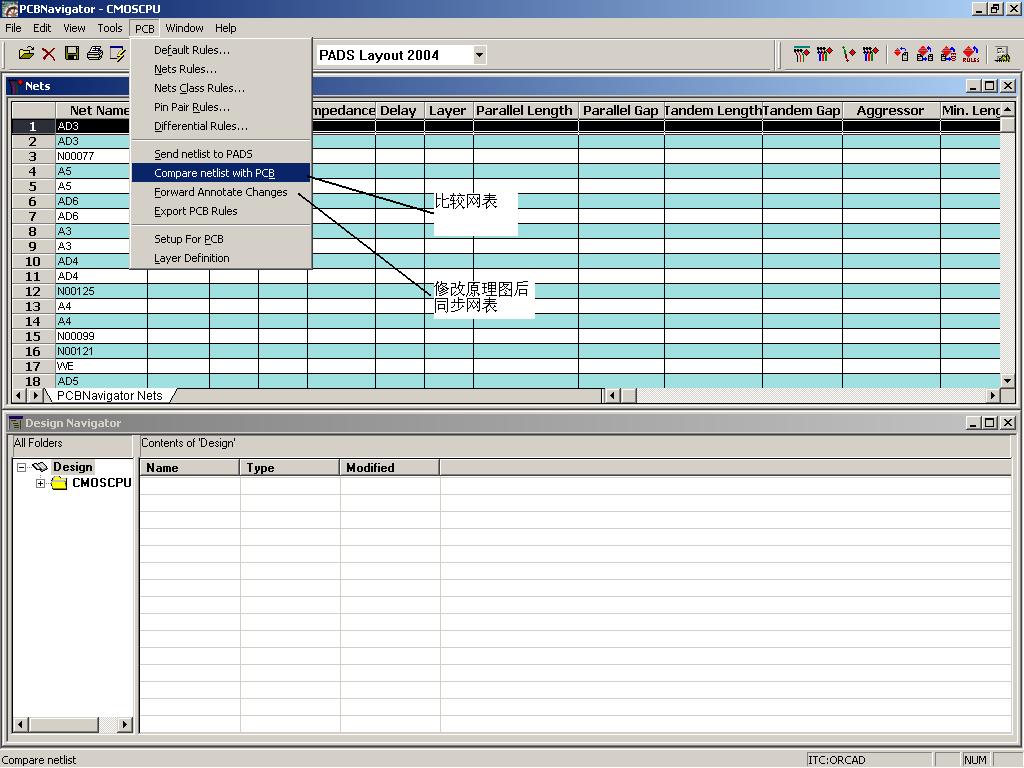
Task: Click the Design root tree icon
Action: click(40, 467)
